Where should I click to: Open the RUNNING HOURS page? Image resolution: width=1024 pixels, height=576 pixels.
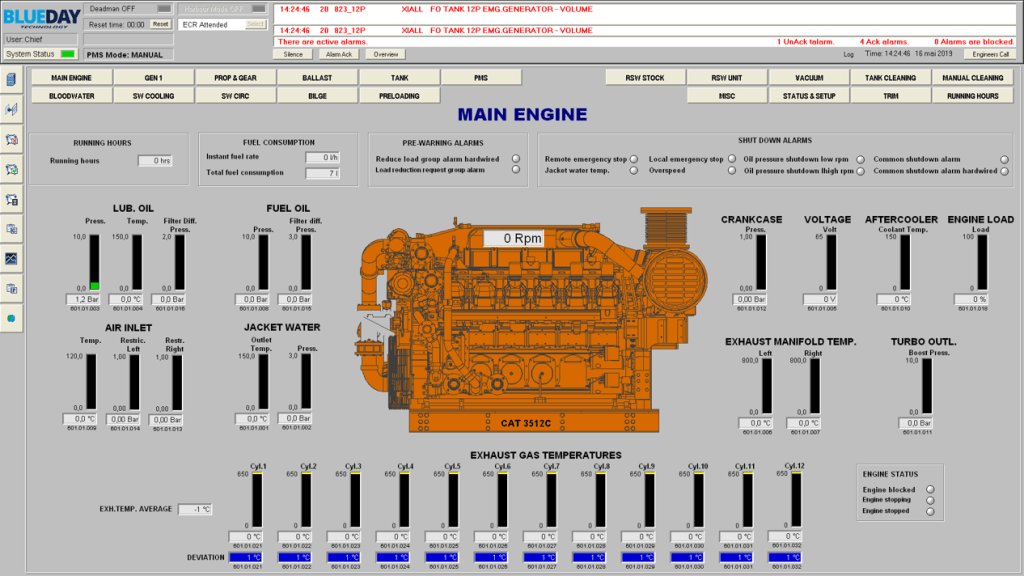973,96
